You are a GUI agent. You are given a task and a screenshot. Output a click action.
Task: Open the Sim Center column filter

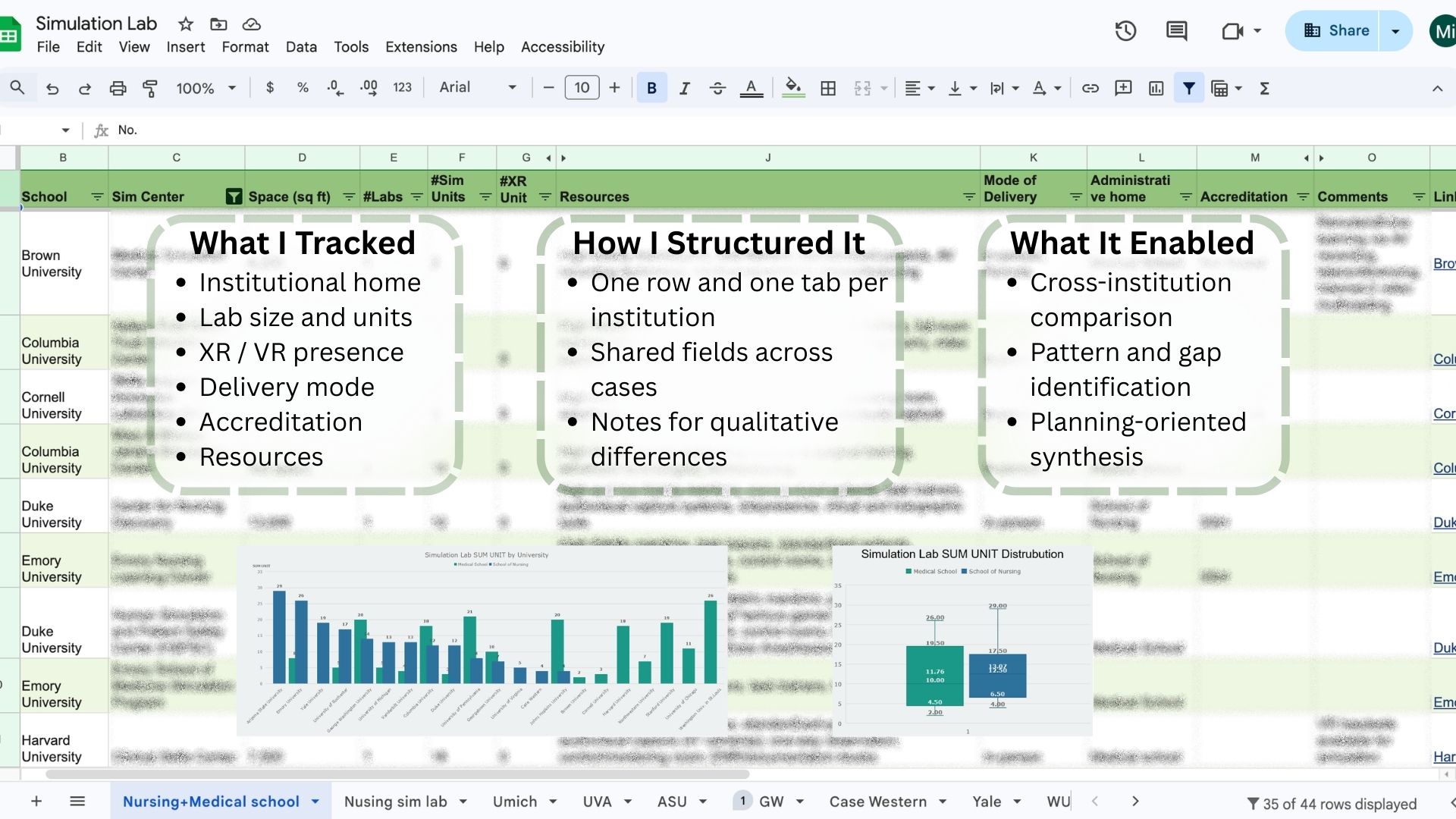pos(234,197)
